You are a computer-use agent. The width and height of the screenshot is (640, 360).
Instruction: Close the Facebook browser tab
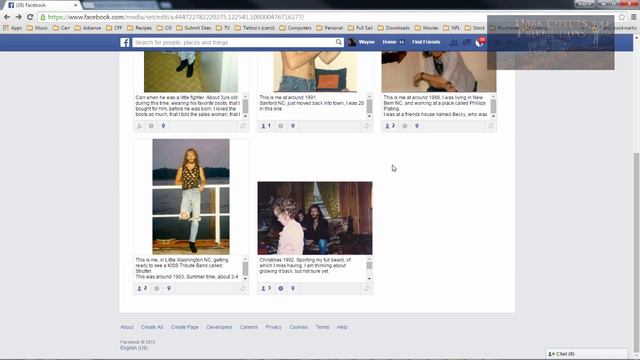pos(76,5)
